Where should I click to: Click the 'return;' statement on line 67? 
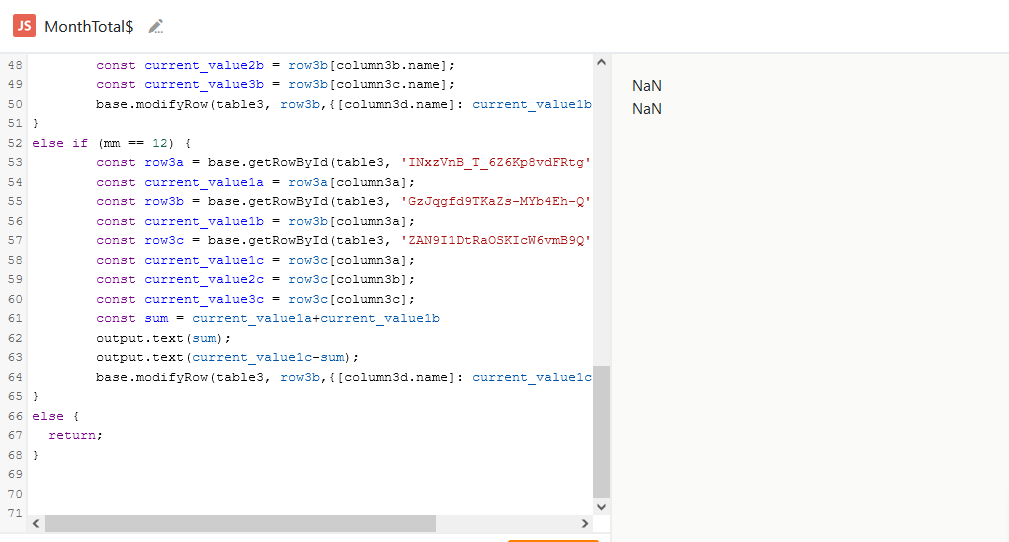pos(75,435)
